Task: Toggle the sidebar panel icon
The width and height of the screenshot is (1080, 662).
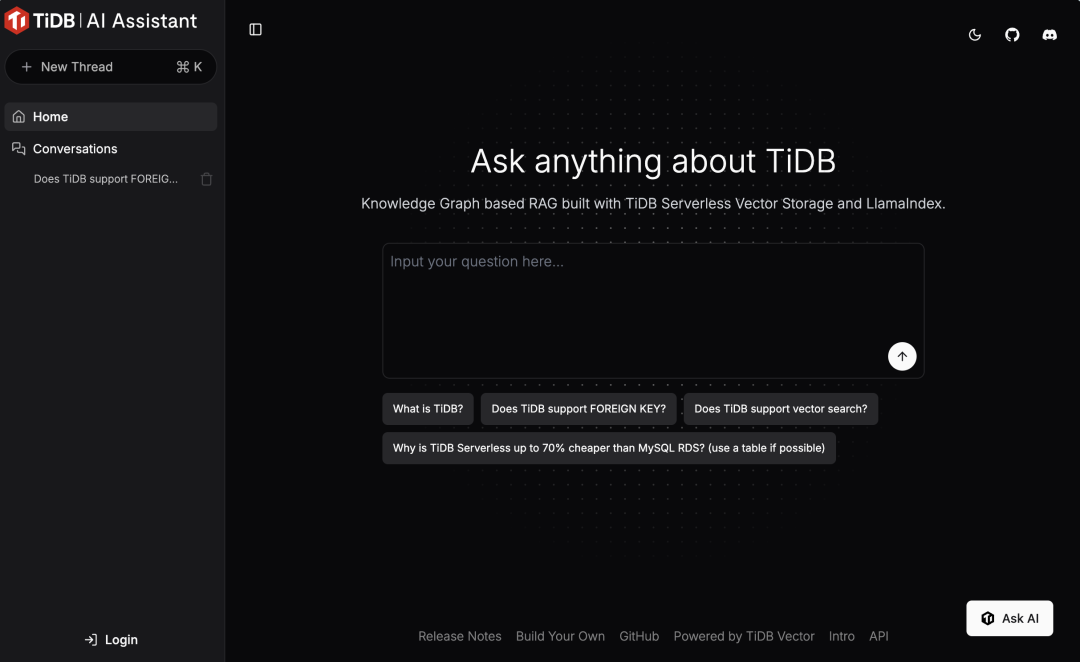Action: point(256,30)
